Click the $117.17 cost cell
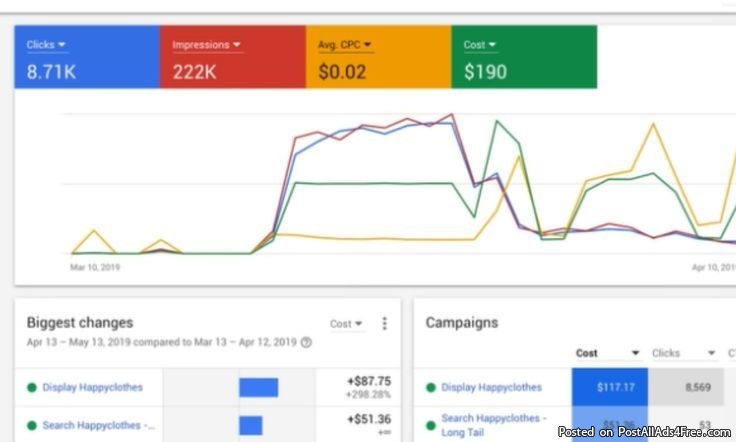This screenshot has height=442, width=736. [609, 387]
